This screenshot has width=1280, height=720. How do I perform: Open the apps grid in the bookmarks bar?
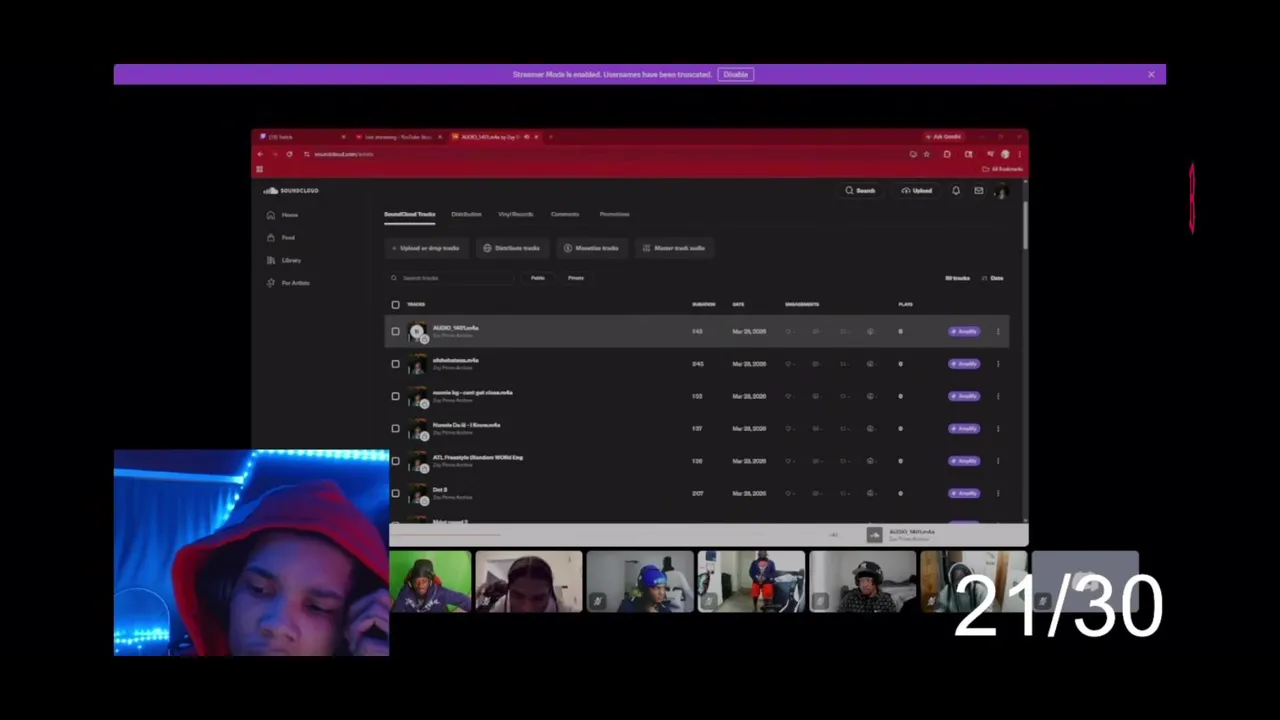(259, 169)
